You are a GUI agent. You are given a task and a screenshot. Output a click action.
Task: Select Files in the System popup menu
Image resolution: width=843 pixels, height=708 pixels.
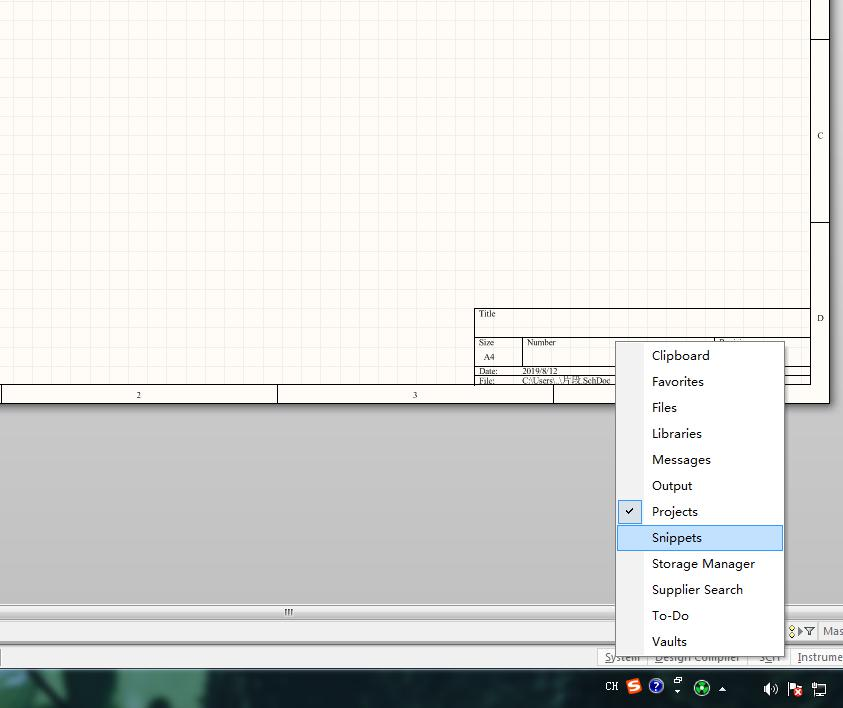click(x=699, y=407)
